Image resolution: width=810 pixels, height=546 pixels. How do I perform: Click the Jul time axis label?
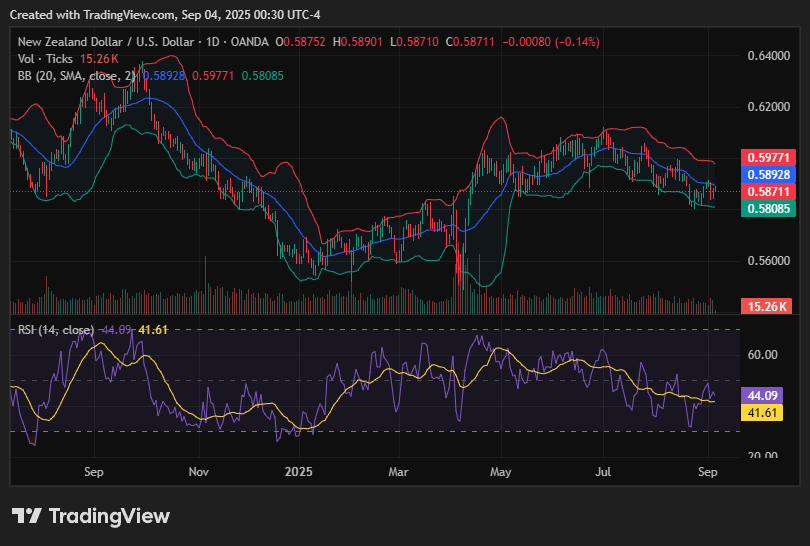pyautogui.click(x=603, y=472)
